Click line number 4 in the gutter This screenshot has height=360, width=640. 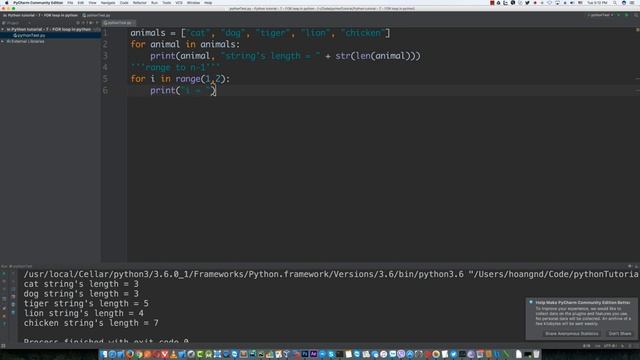pos(105,67)
